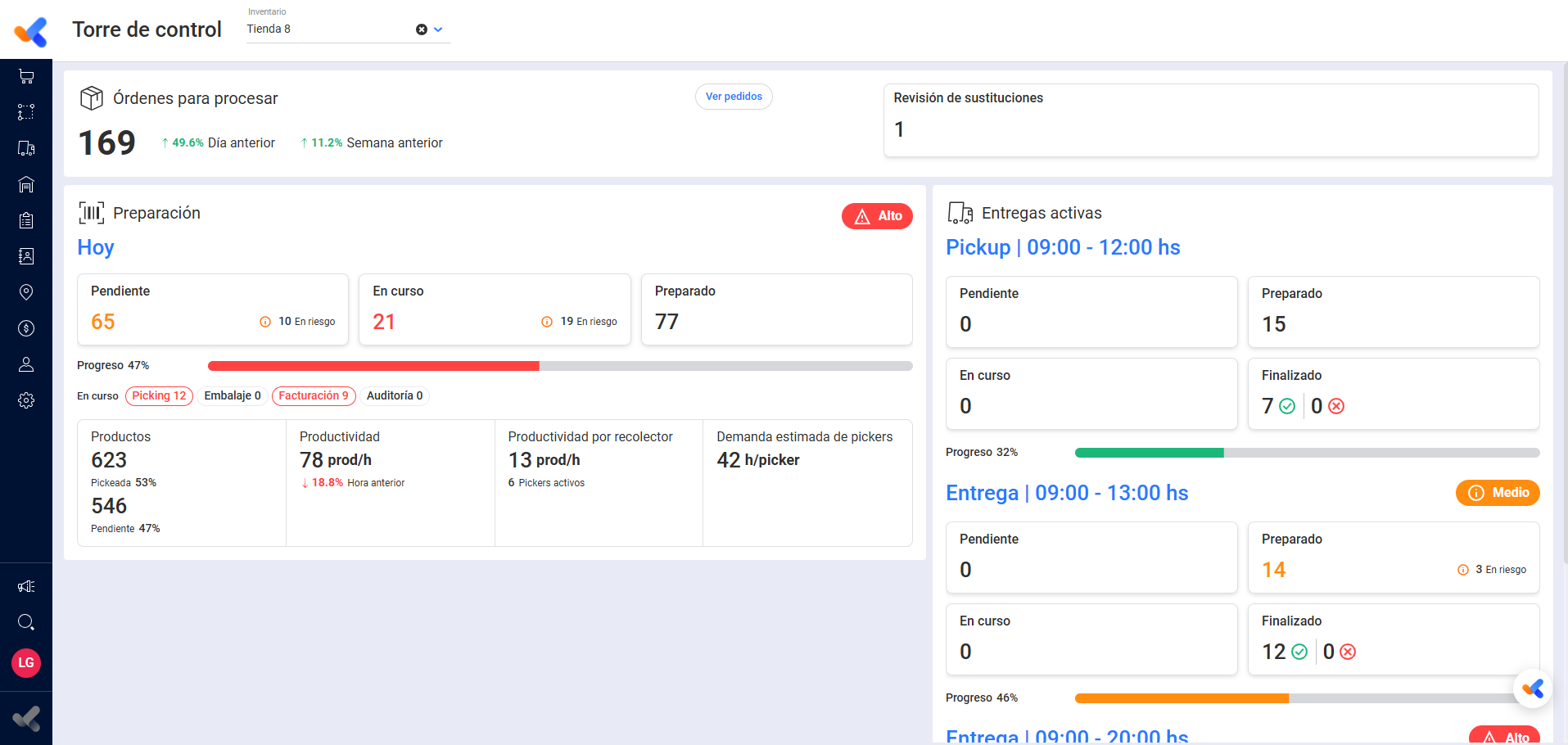Click the gray logo at sidebar bottom
Image resolution: width=1568 pixels, height=745 pixels.
point(26,719)
